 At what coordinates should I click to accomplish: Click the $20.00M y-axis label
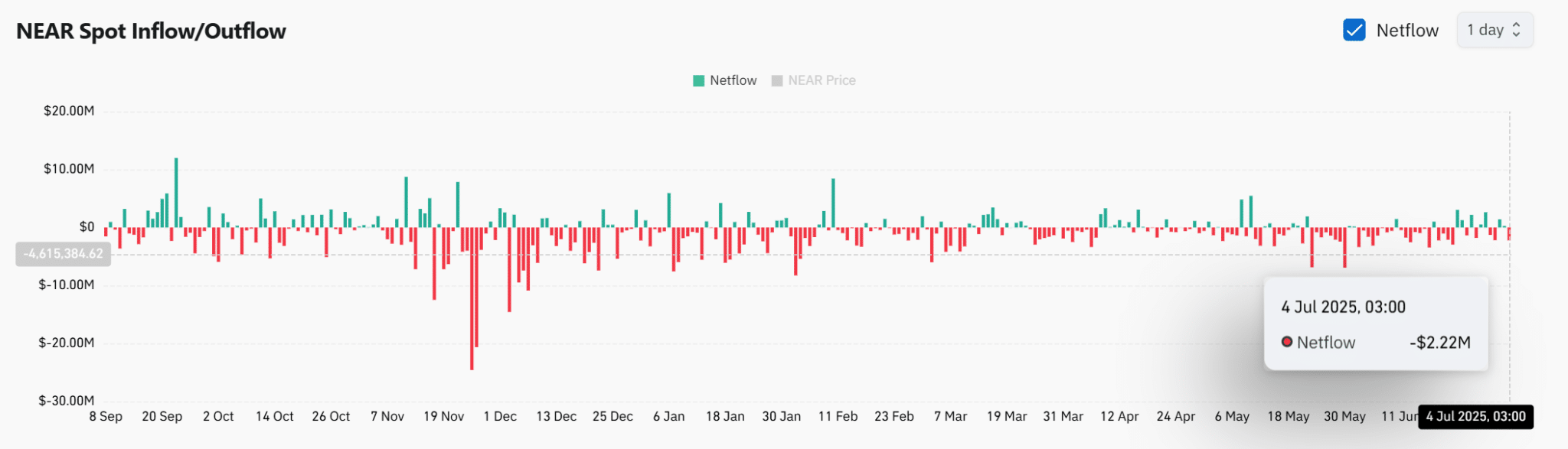coord(69,111)
